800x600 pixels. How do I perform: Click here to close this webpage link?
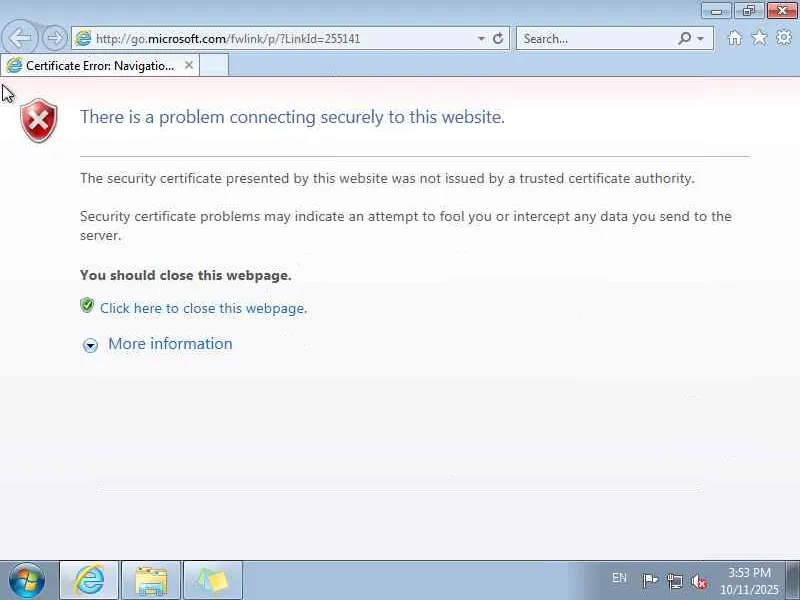tap(204, 308)
